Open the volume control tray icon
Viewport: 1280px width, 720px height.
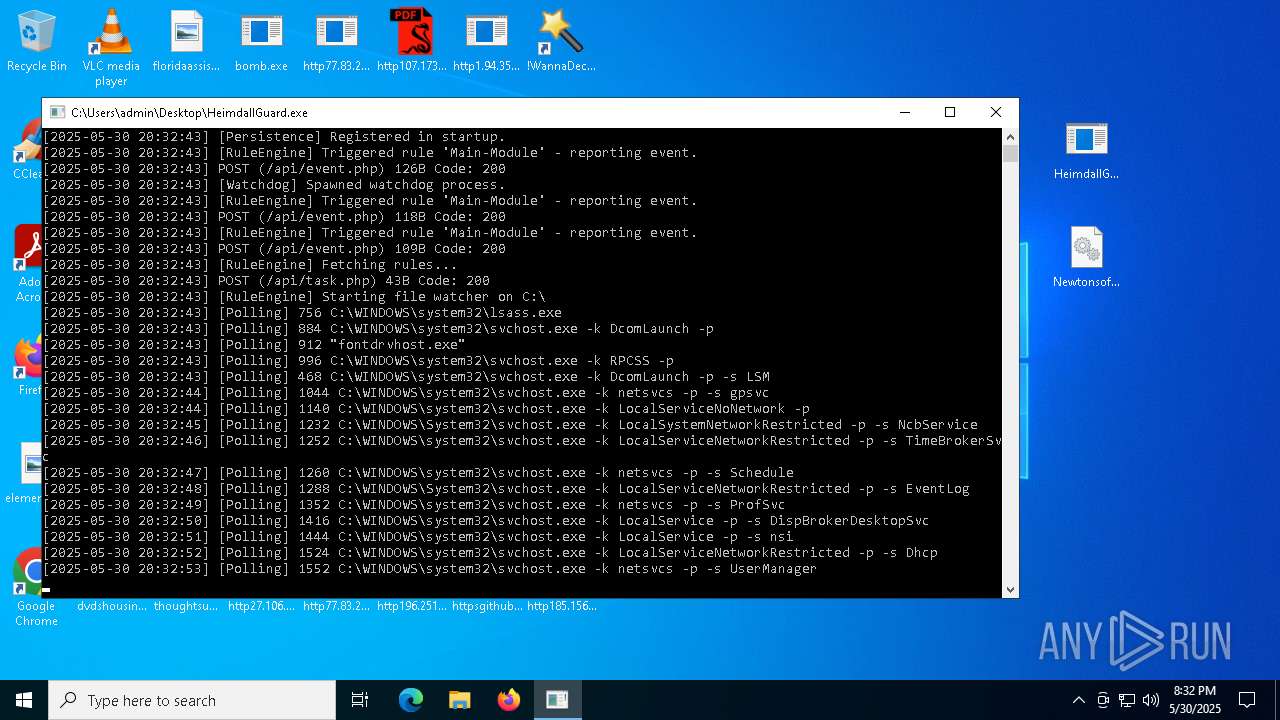pyautogui.click(x=1151, y=700)
